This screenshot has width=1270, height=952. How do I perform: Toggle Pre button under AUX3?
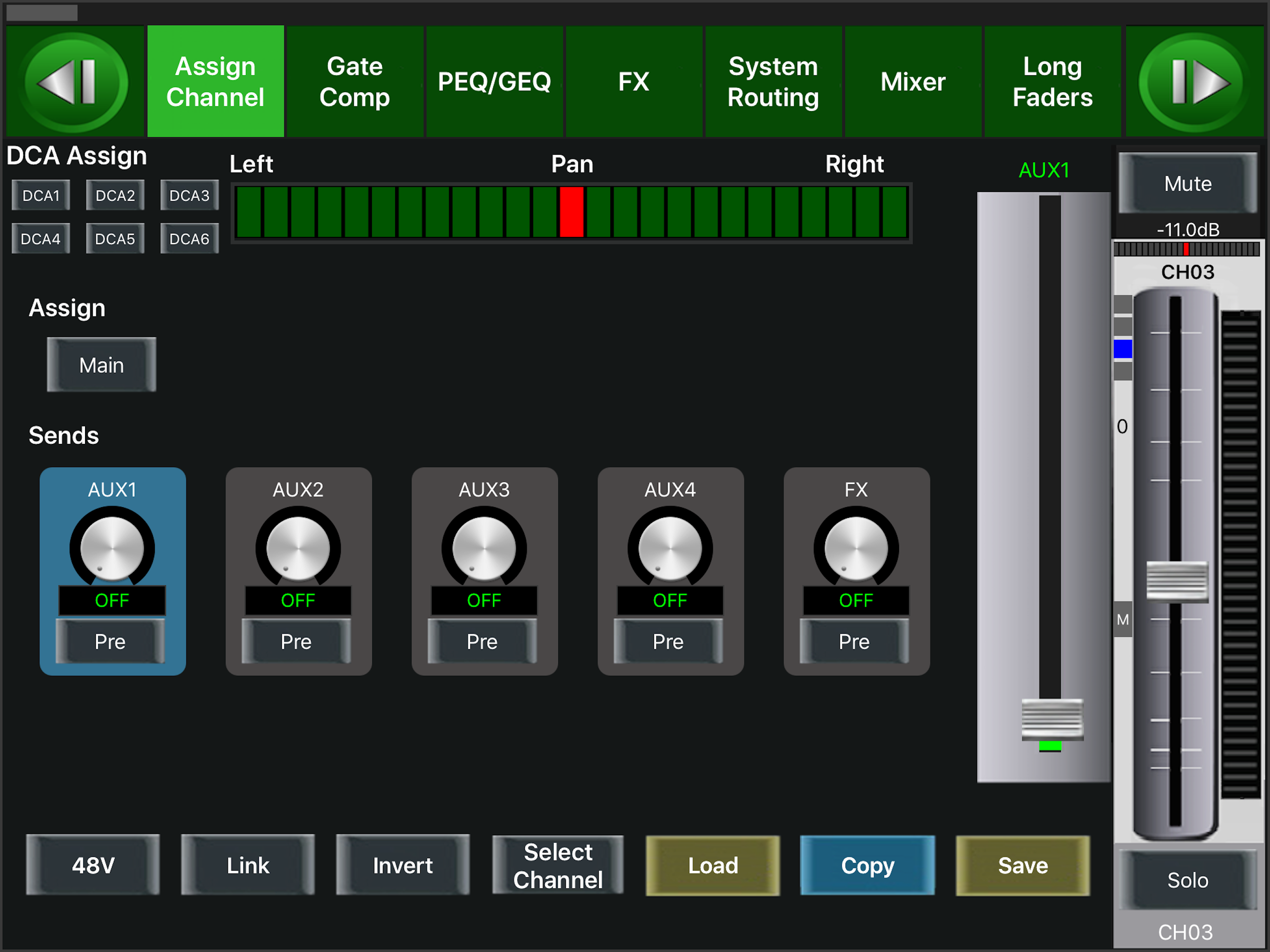(x=482, y=641)
